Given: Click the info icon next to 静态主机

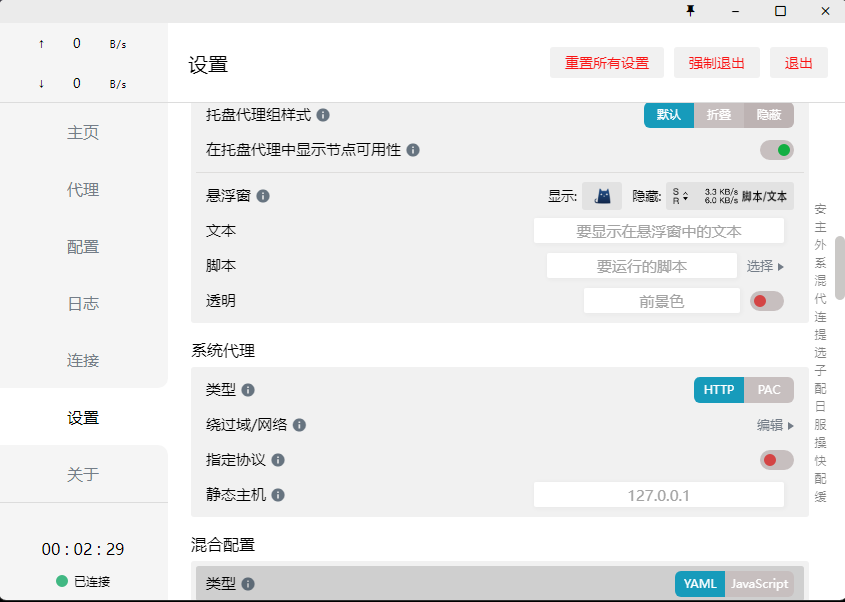Looking at the screenshot, I should tap(278, 494).
